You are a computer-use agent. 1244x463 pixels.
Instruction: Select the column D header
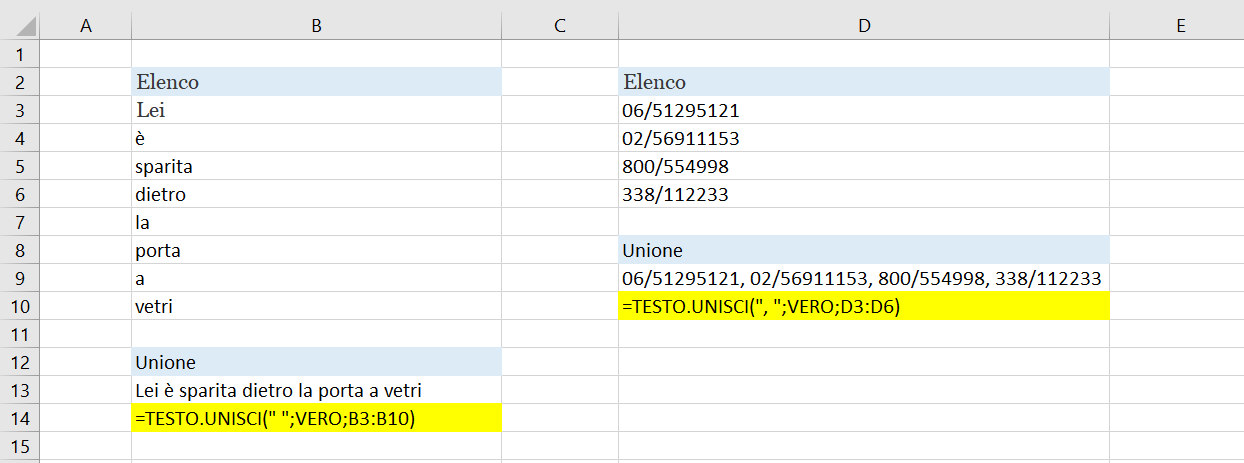click(864, 27)
